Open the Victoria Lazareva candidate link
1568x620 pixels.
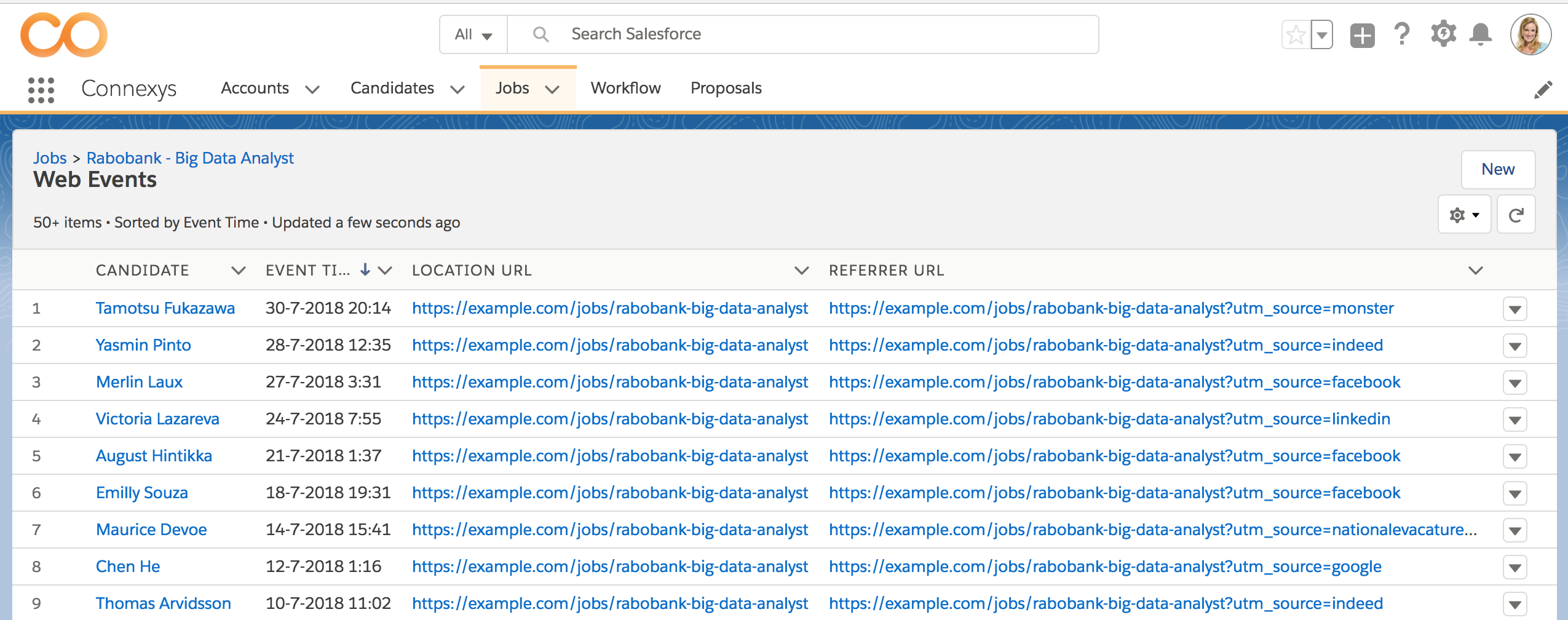(157, 419)
